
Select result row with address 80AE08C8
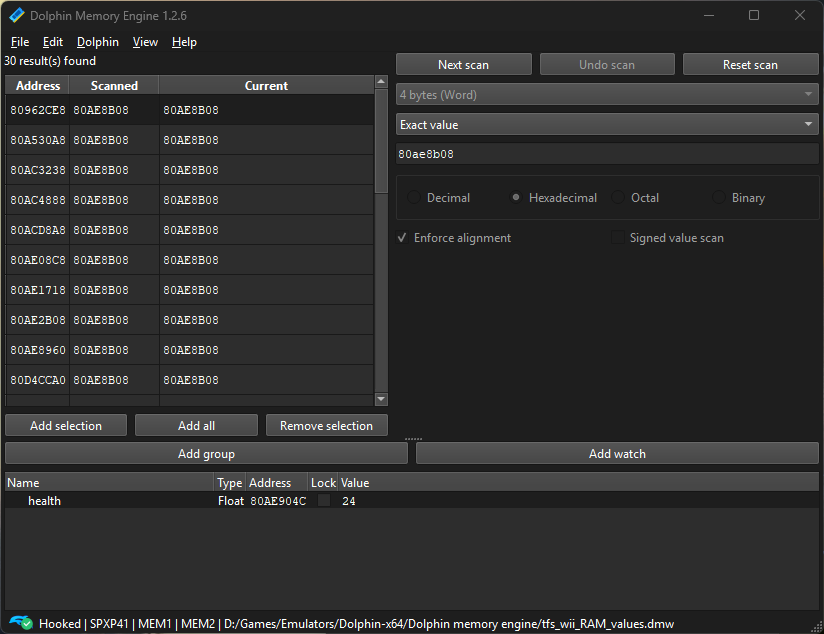coord(190,260)
